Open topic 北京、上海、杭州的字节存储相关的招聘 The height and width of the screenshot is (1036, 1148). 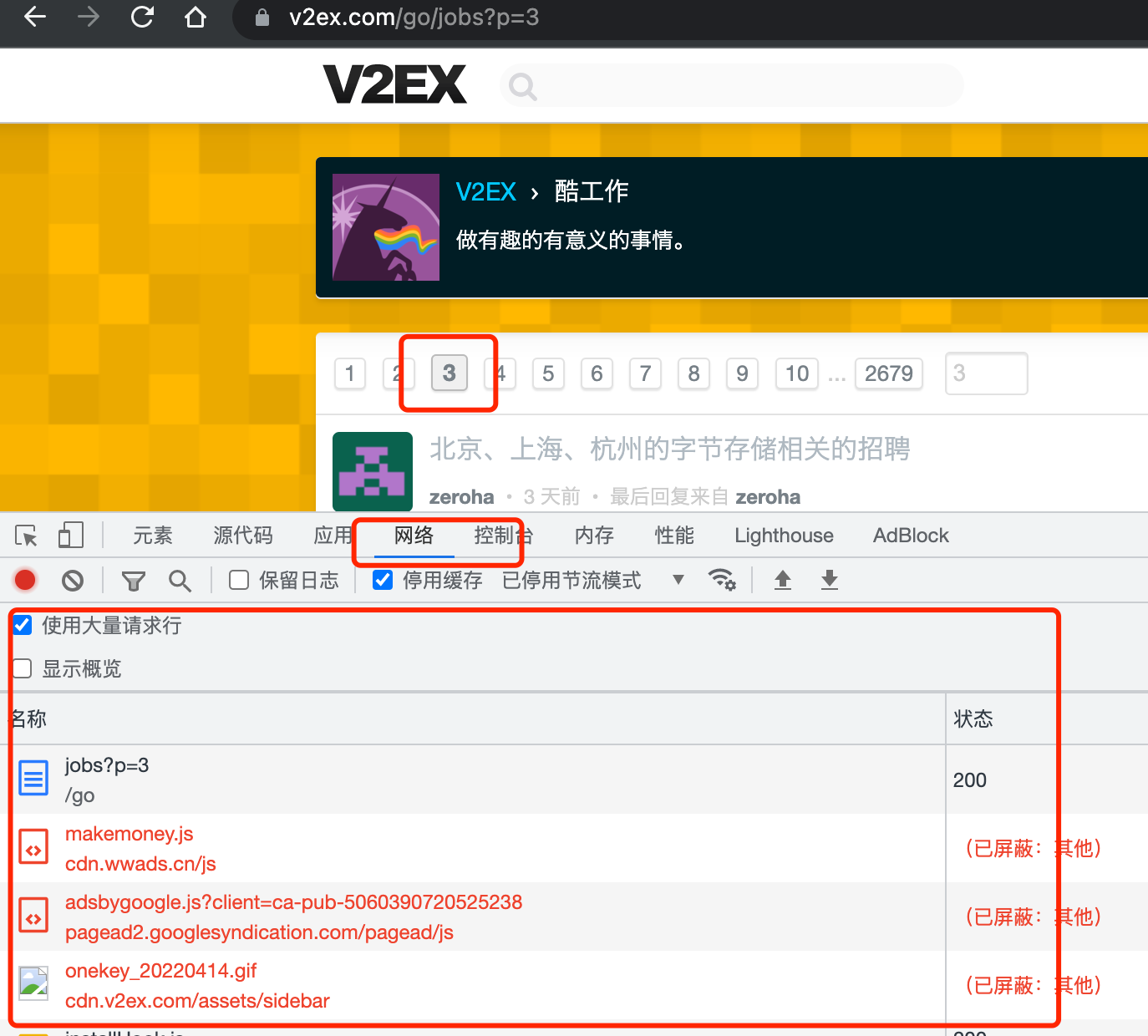coord(670,449)
